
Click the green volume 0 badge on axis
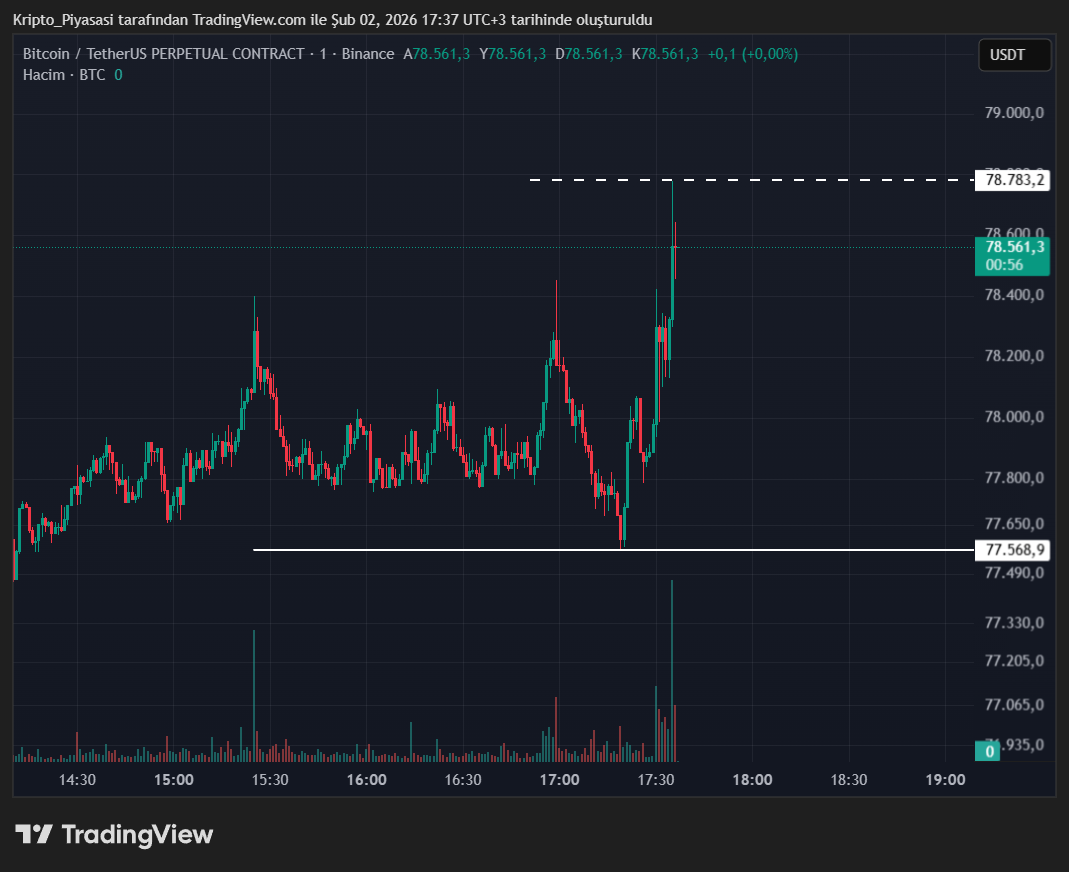(x=989, y=751)
